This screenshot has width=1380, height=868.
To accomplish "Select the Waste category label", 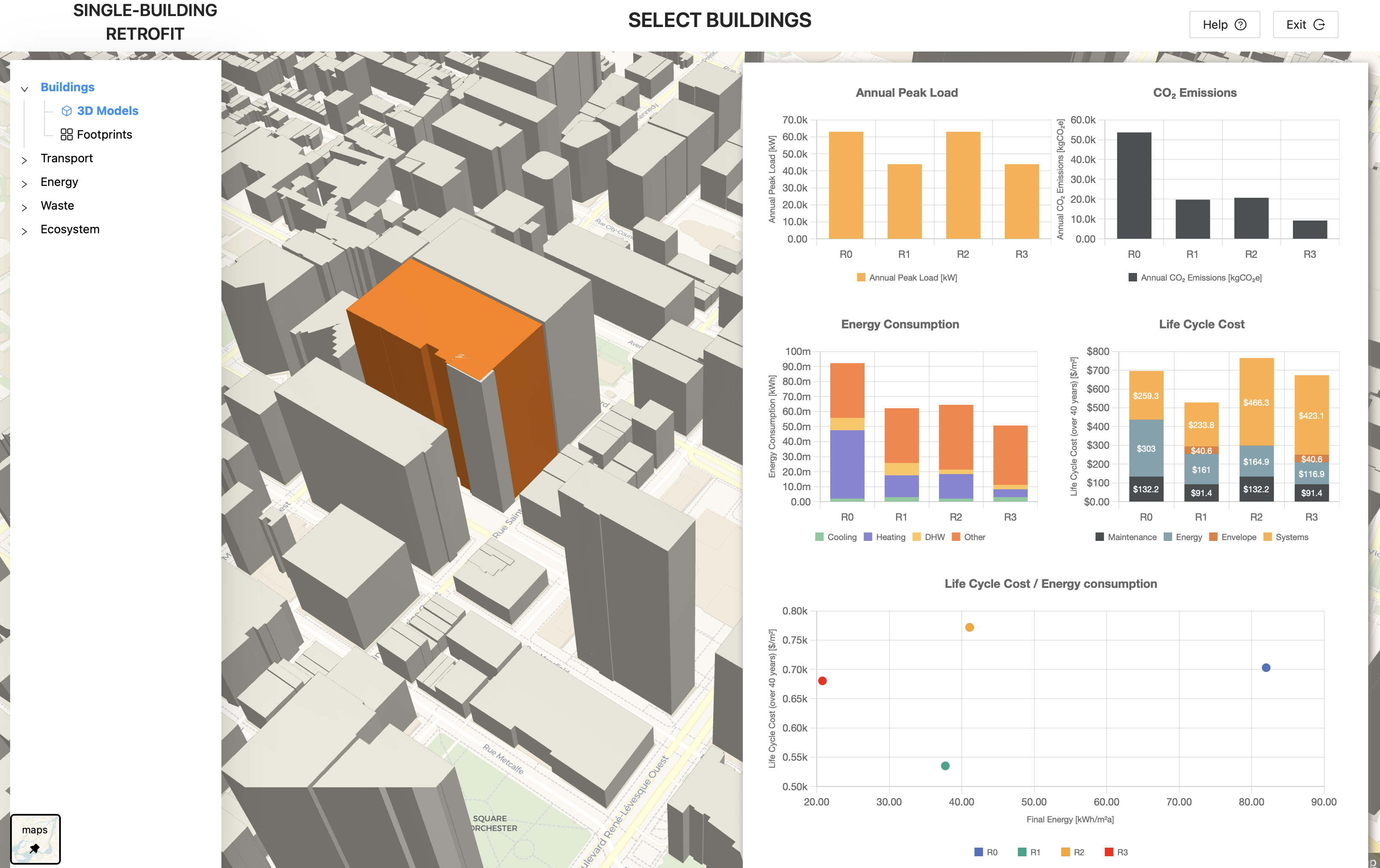I will point(57,205).
